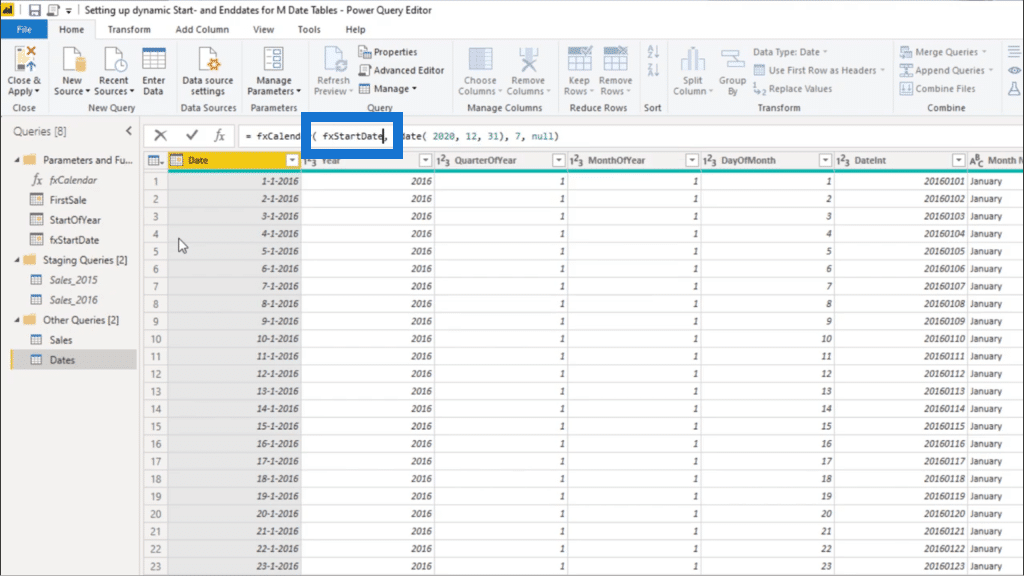Open the Help tab

coord(355,29)
